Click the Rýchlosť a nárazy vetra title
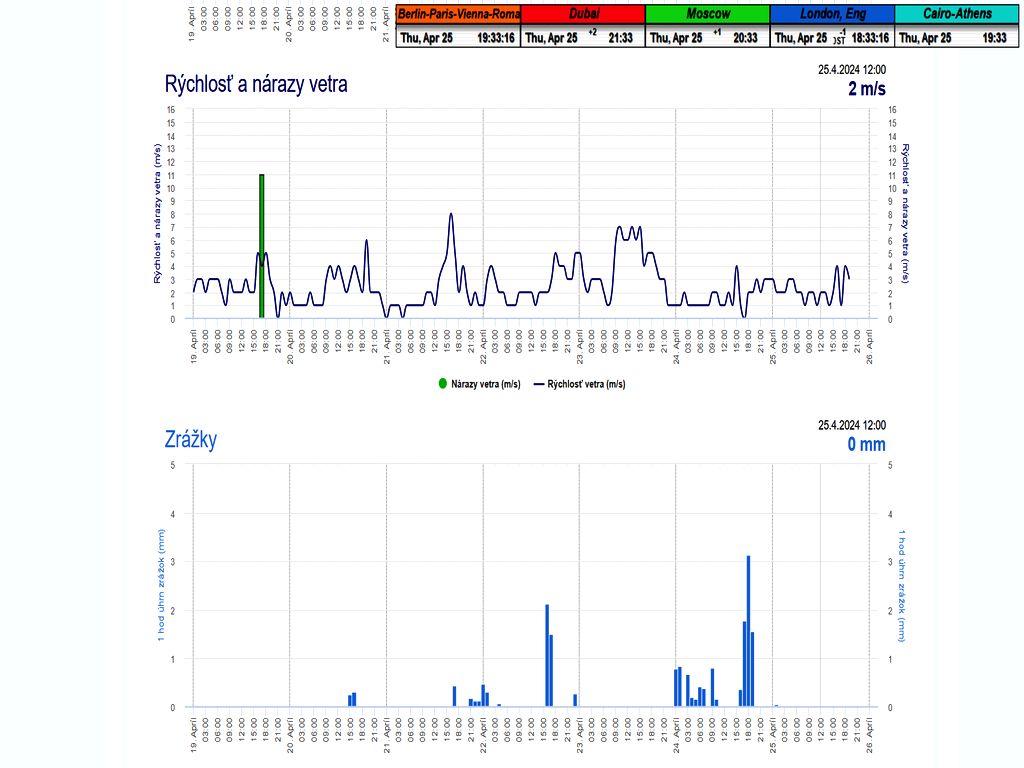 coord(256,84)
